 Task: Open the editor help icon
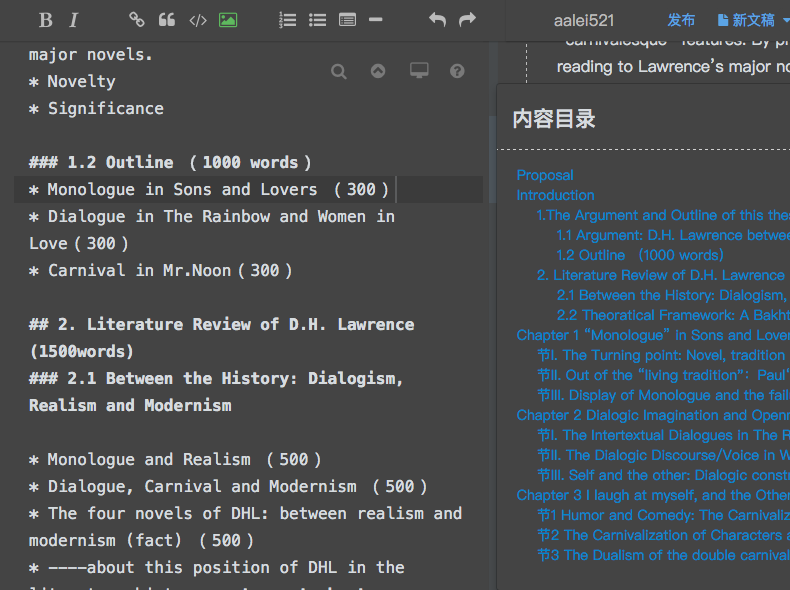pos(457,71)
